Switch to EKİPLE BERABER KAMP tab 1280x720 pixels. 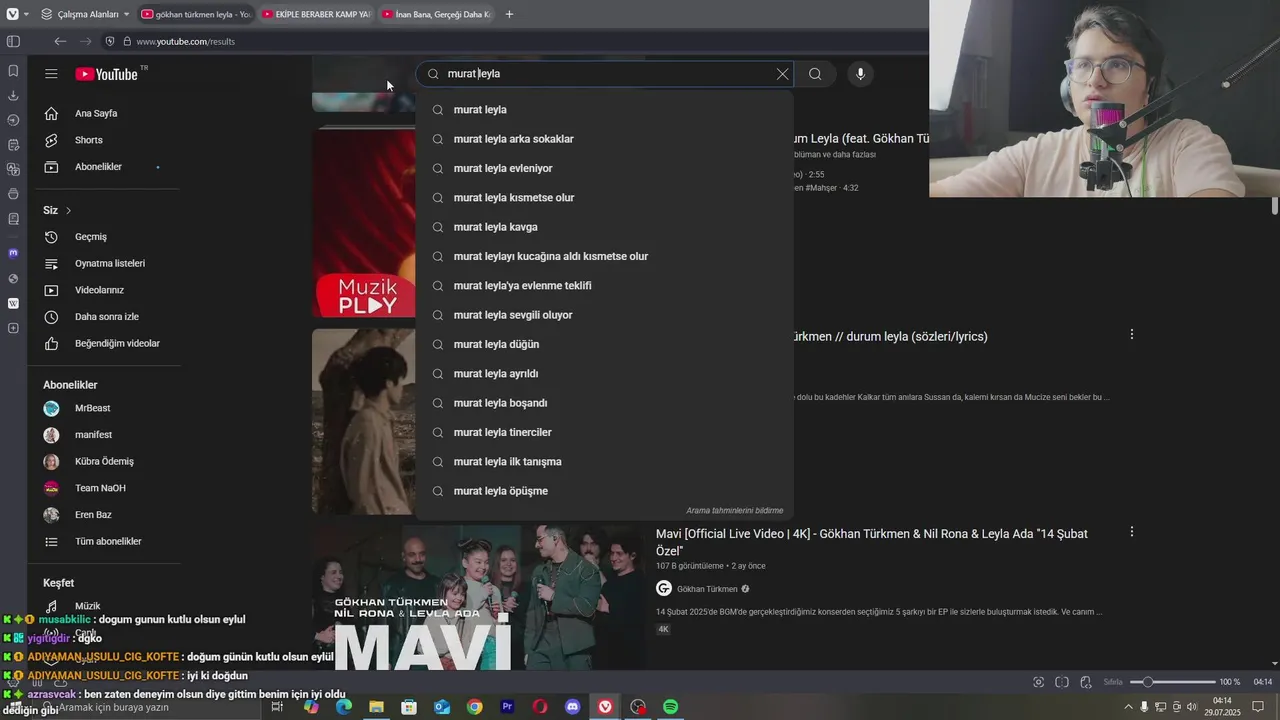coord(316,14)
